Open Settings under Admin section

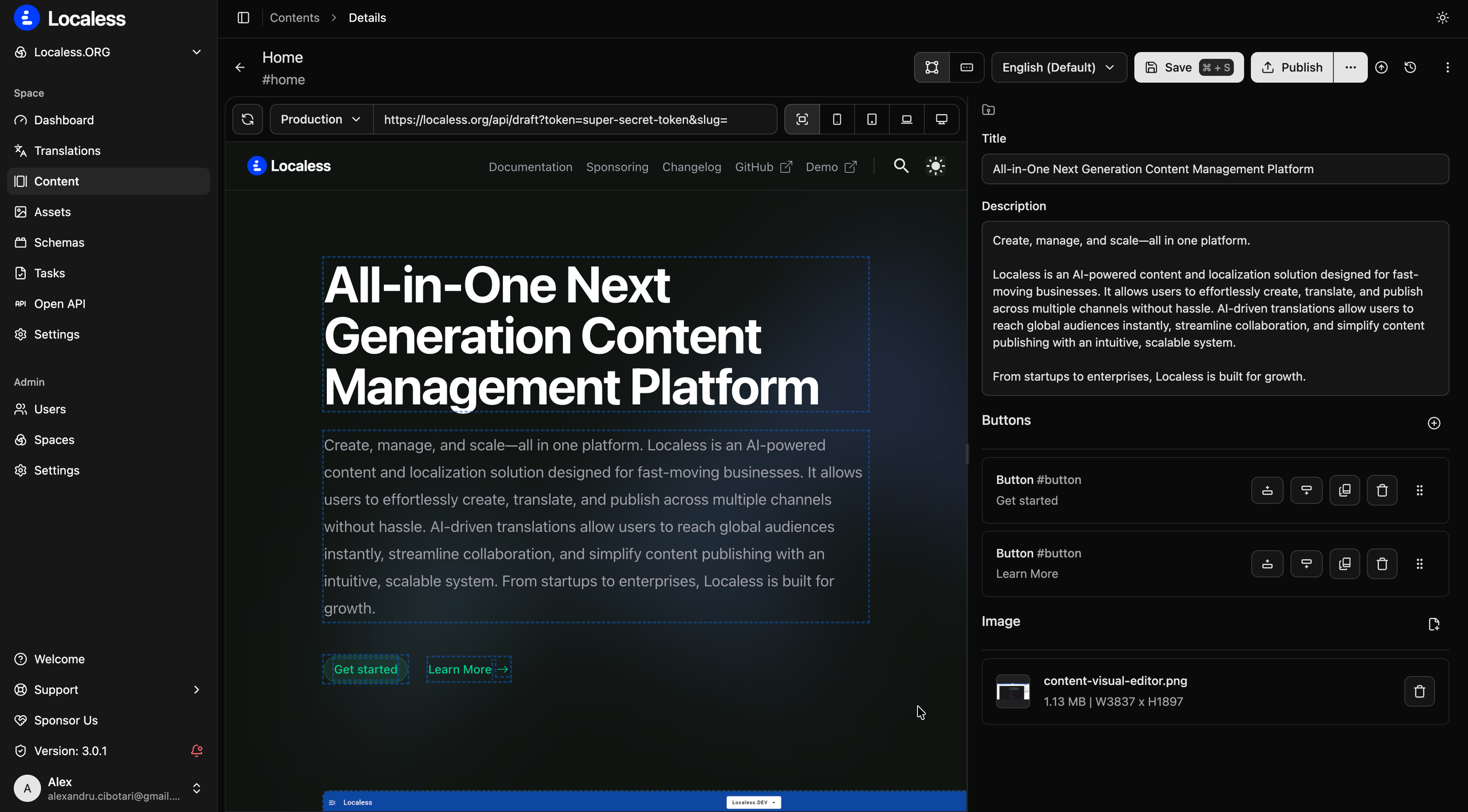[x=108, y=470]
